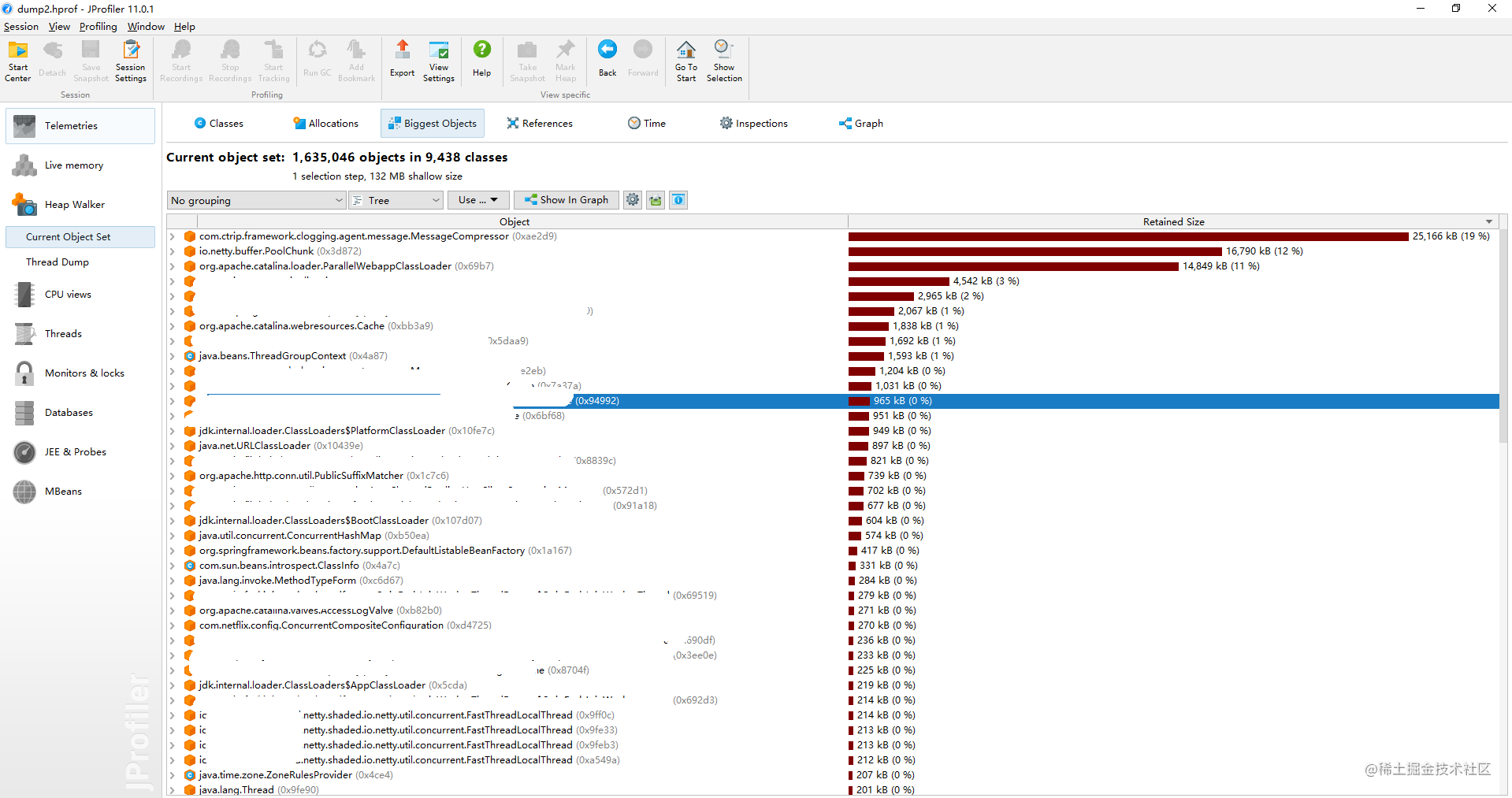Open the Start Center toolbar icon
The width and height of the screenshot is (1512, 798).
point(17,61)
